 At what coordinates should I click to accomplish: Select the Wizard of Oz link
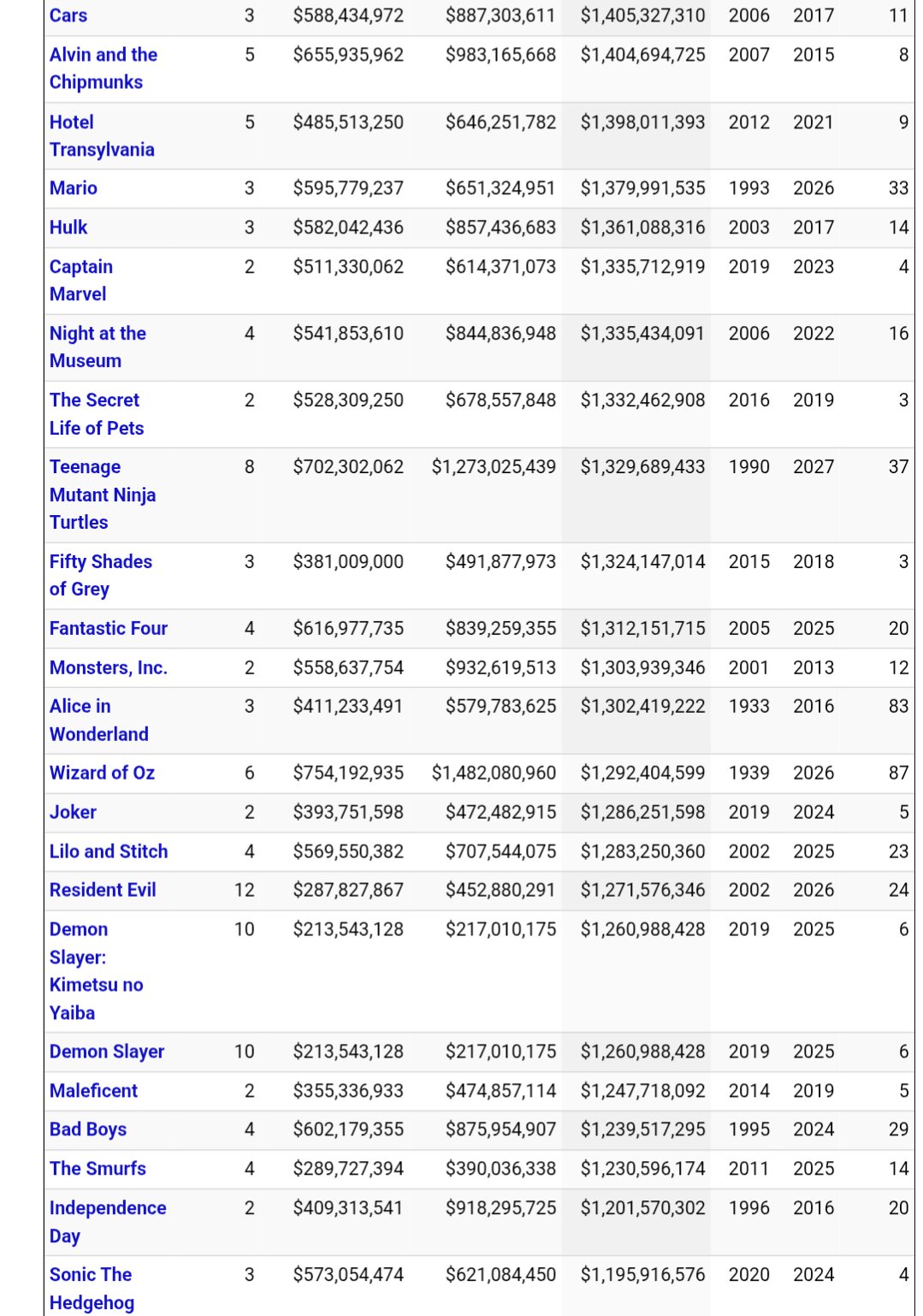point(102,774)
